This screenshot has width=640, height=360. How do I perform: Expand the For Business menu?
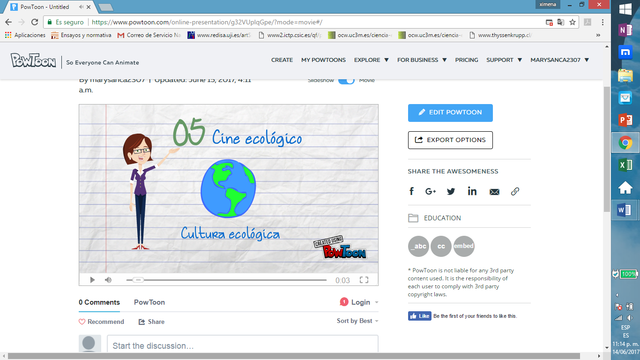(x=422, y=60)
